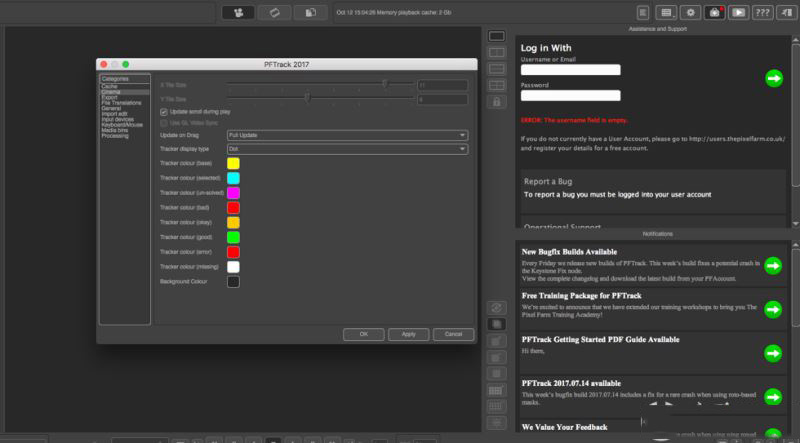Viewport: 800px width, 443px height.
Task: Change okay tracker colour orange swatch
Action: 233,223
